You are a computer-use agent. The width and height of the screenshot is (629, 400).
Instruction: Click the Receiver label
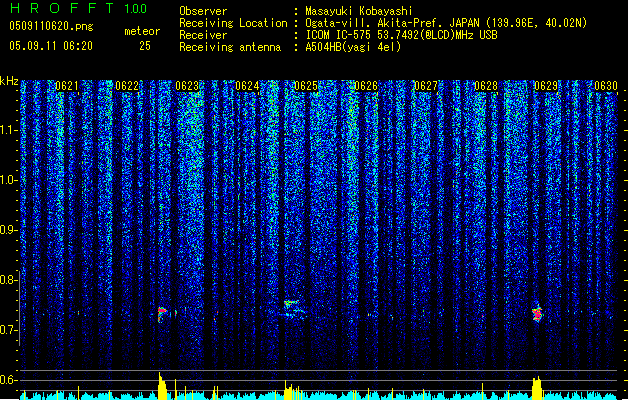click(203, 35)
